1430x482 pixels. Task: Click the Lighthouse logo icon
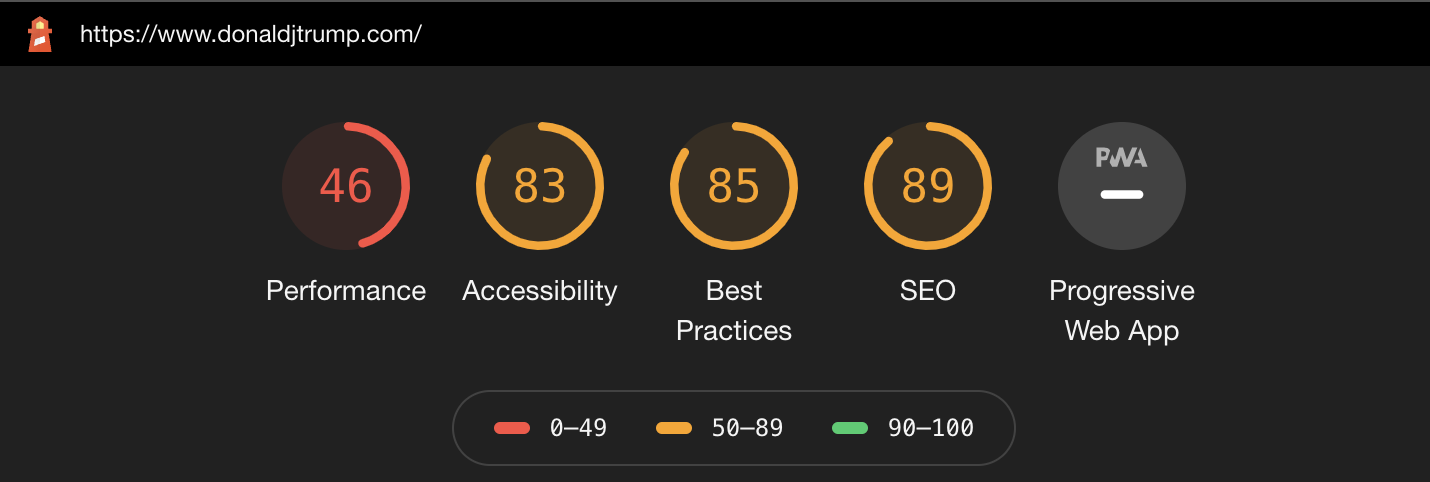click(x=40, y=34)
